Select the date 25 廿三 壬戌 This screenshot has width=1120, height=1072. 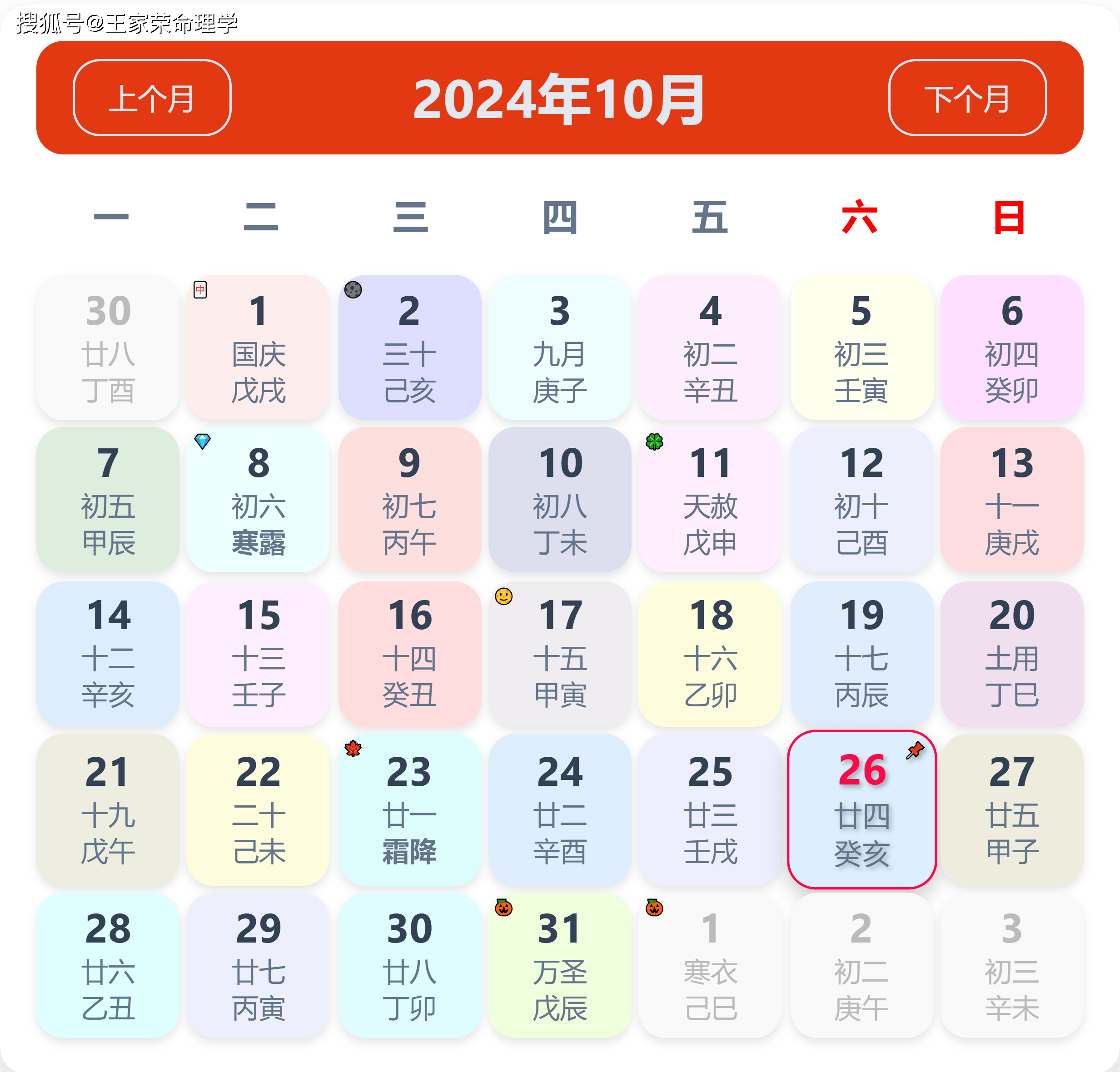pyautogui.click(x=710, y=810)
